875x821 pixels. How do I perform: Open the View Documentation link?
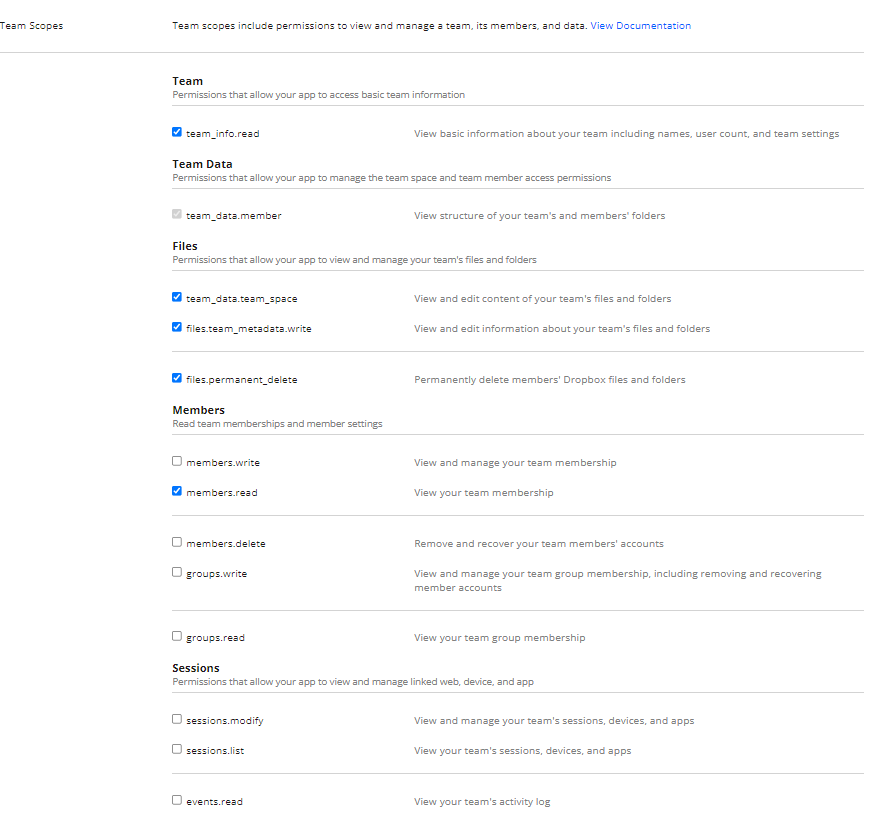tap(640, 26)
